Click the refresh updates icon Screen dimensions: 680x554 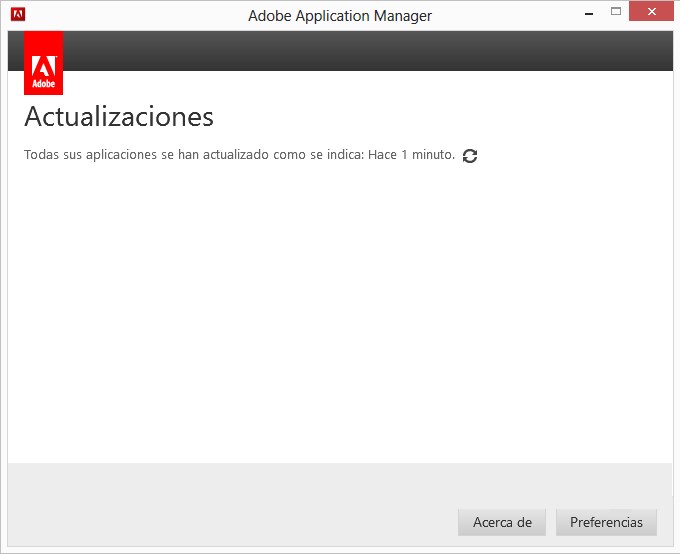coord(470,156)
